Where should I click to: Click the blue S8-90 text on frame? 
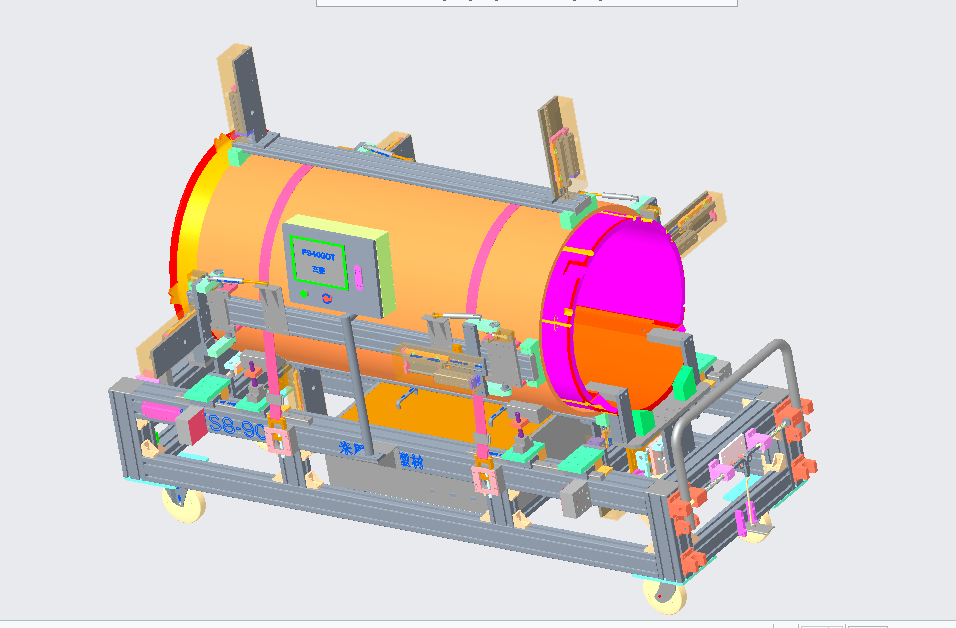pos(235,425)
